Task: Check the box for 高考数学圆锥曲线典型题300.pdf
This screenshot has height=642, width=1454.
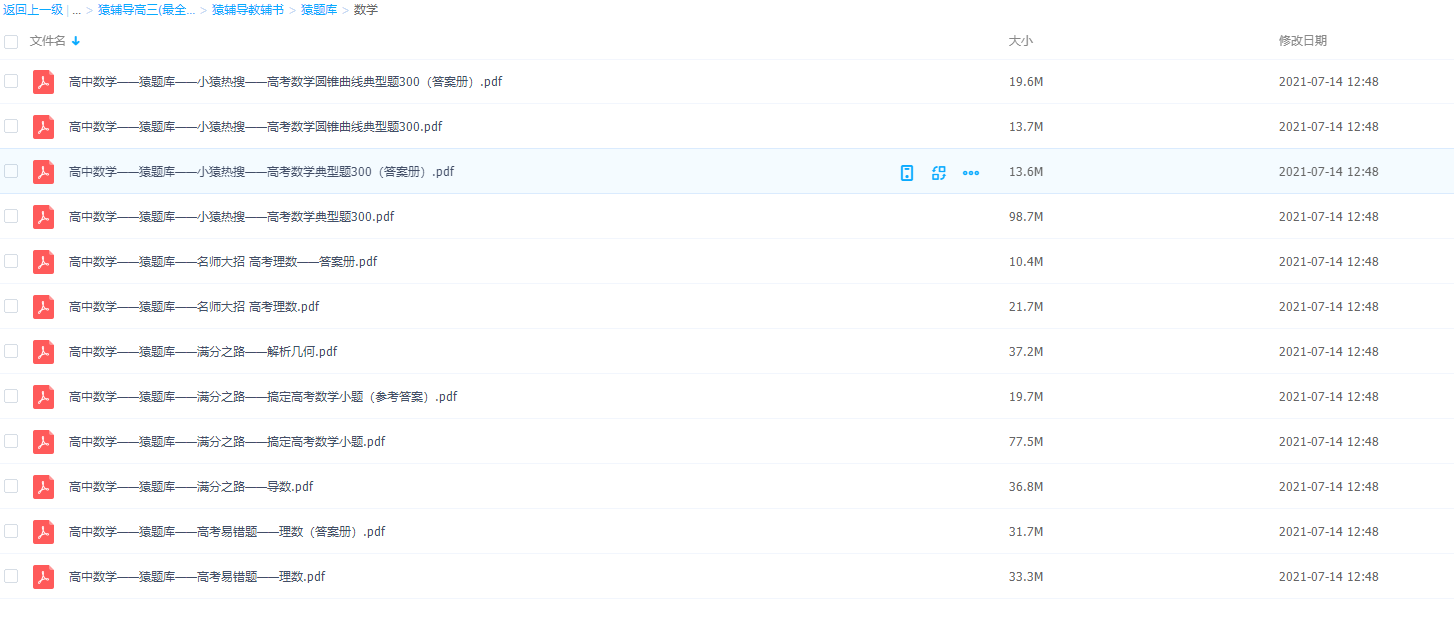Action: pyautogui.click(x=11, y=126)
